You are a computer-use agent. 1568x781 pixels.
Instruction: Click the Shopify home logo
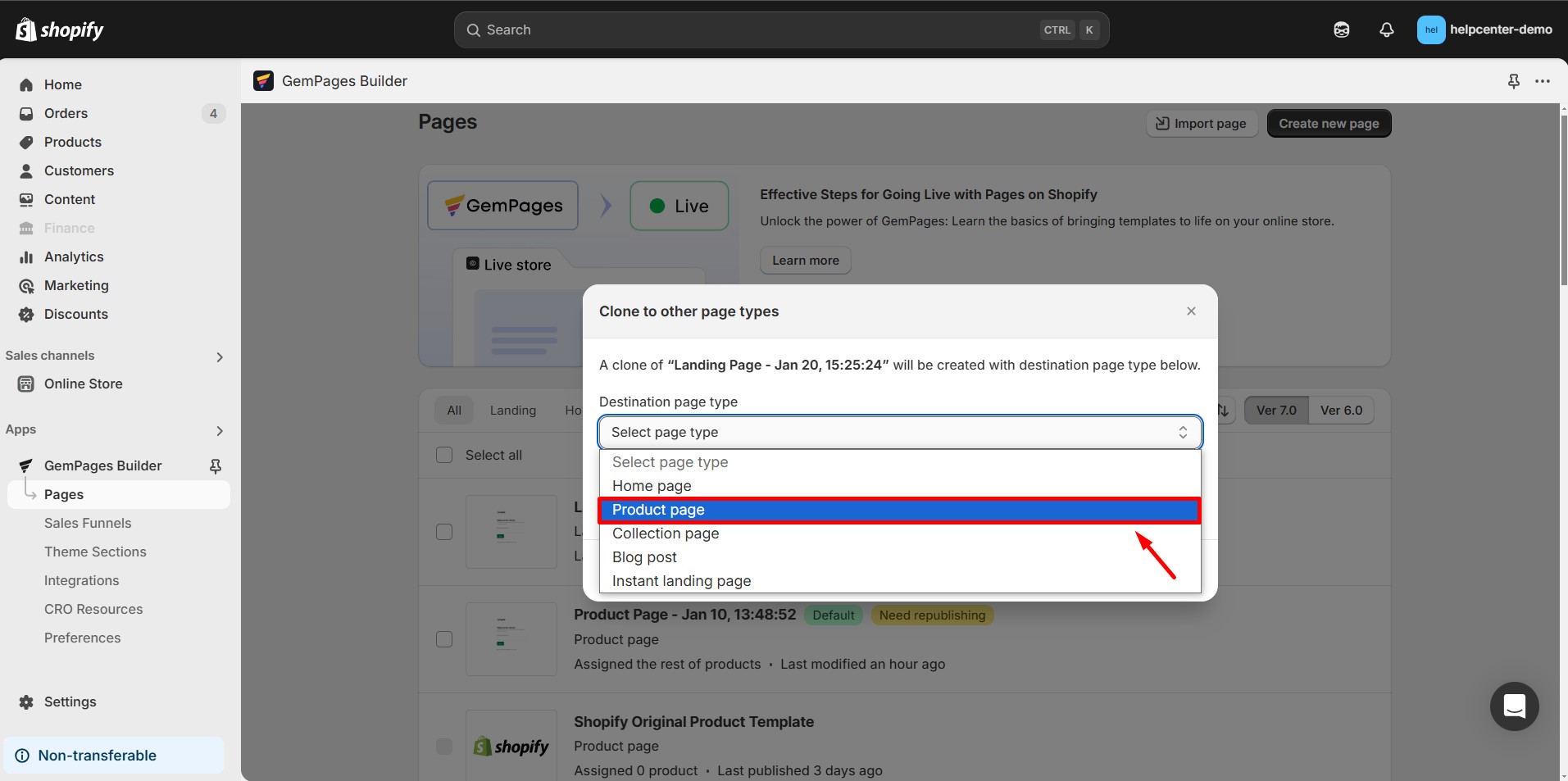60,30
